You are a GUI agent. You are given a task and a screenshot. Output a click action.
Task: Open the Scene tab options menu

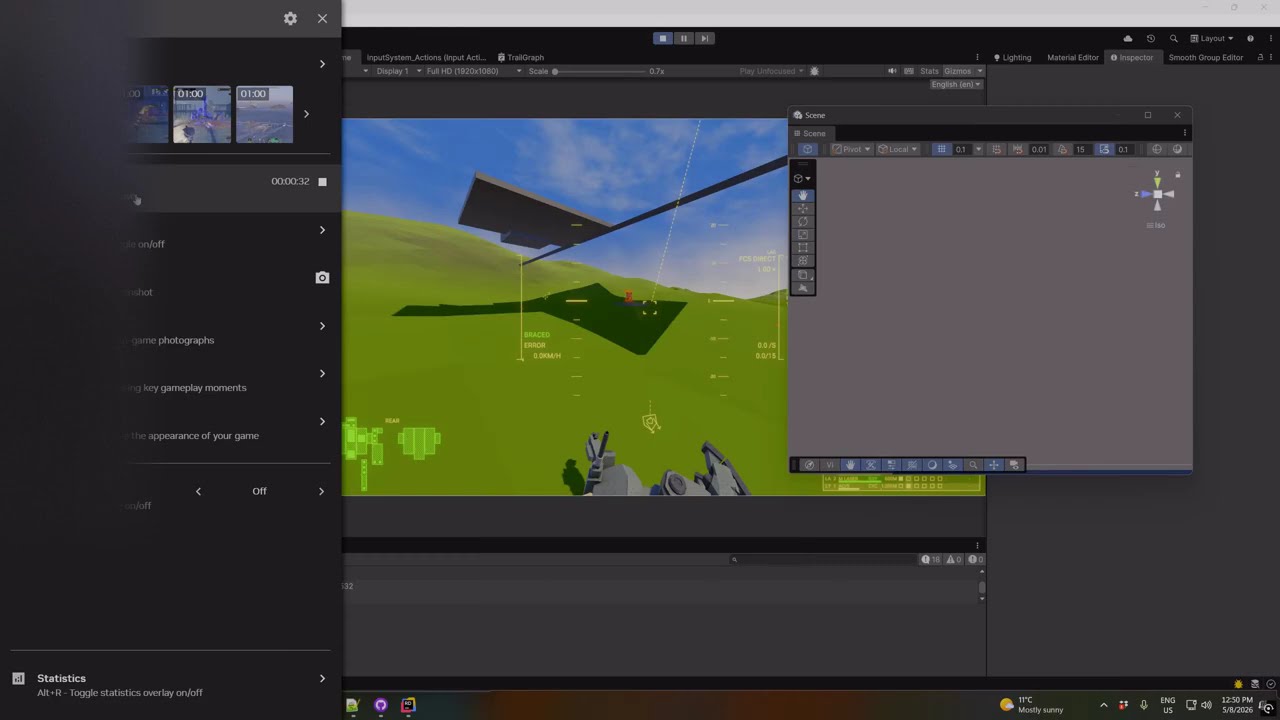(x=1184, y=133)
